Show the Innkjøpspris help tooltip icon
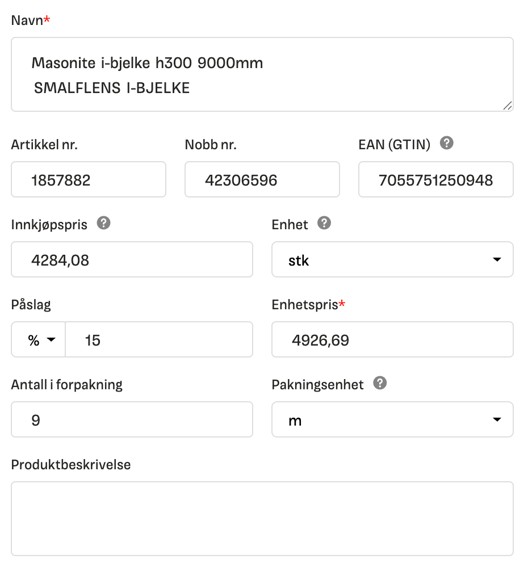The height and width of the screenshot is (572, 528). point(104,223)
